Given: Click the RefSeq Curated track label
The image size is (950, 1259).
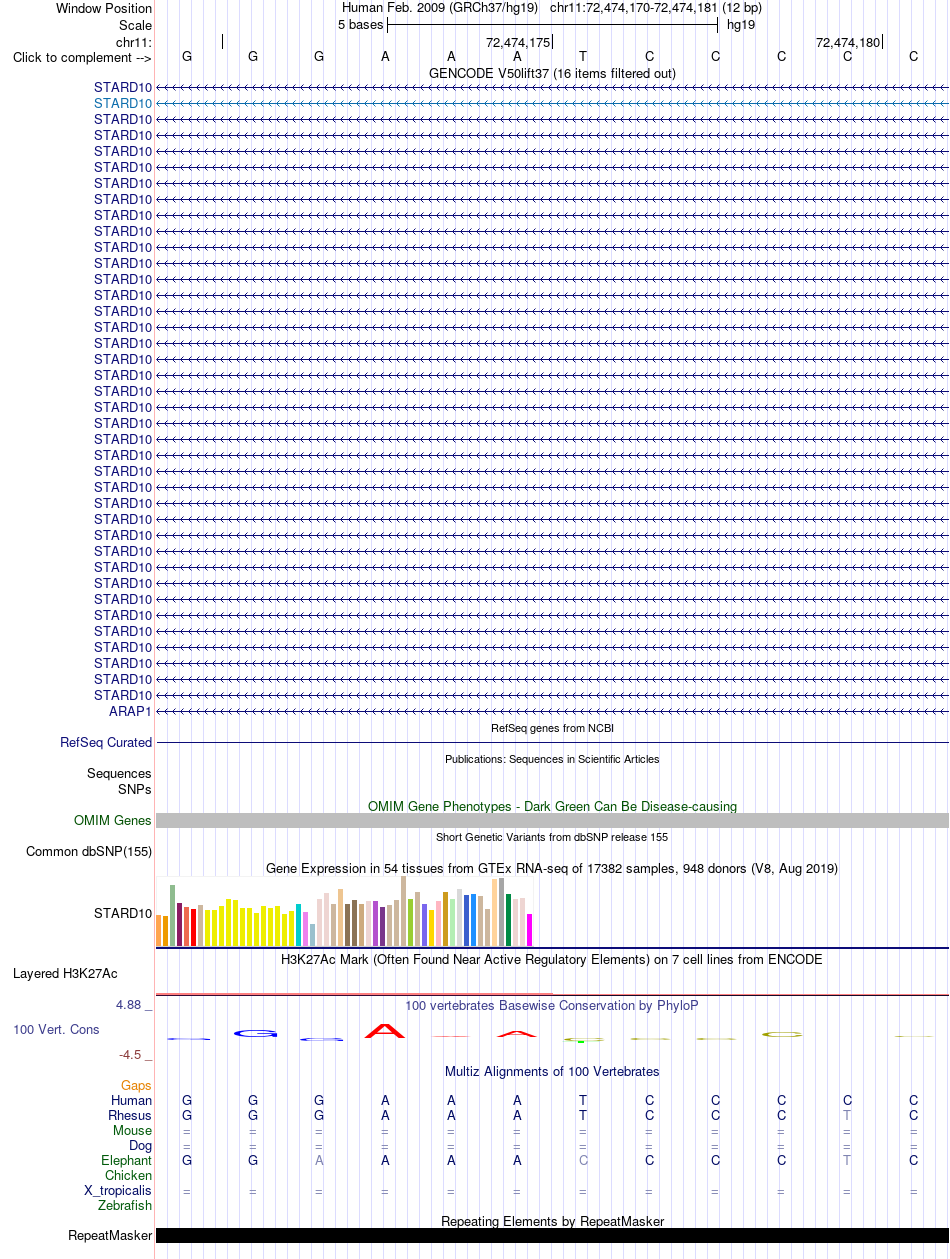Looking at the screenshot, I should point(106,743).
